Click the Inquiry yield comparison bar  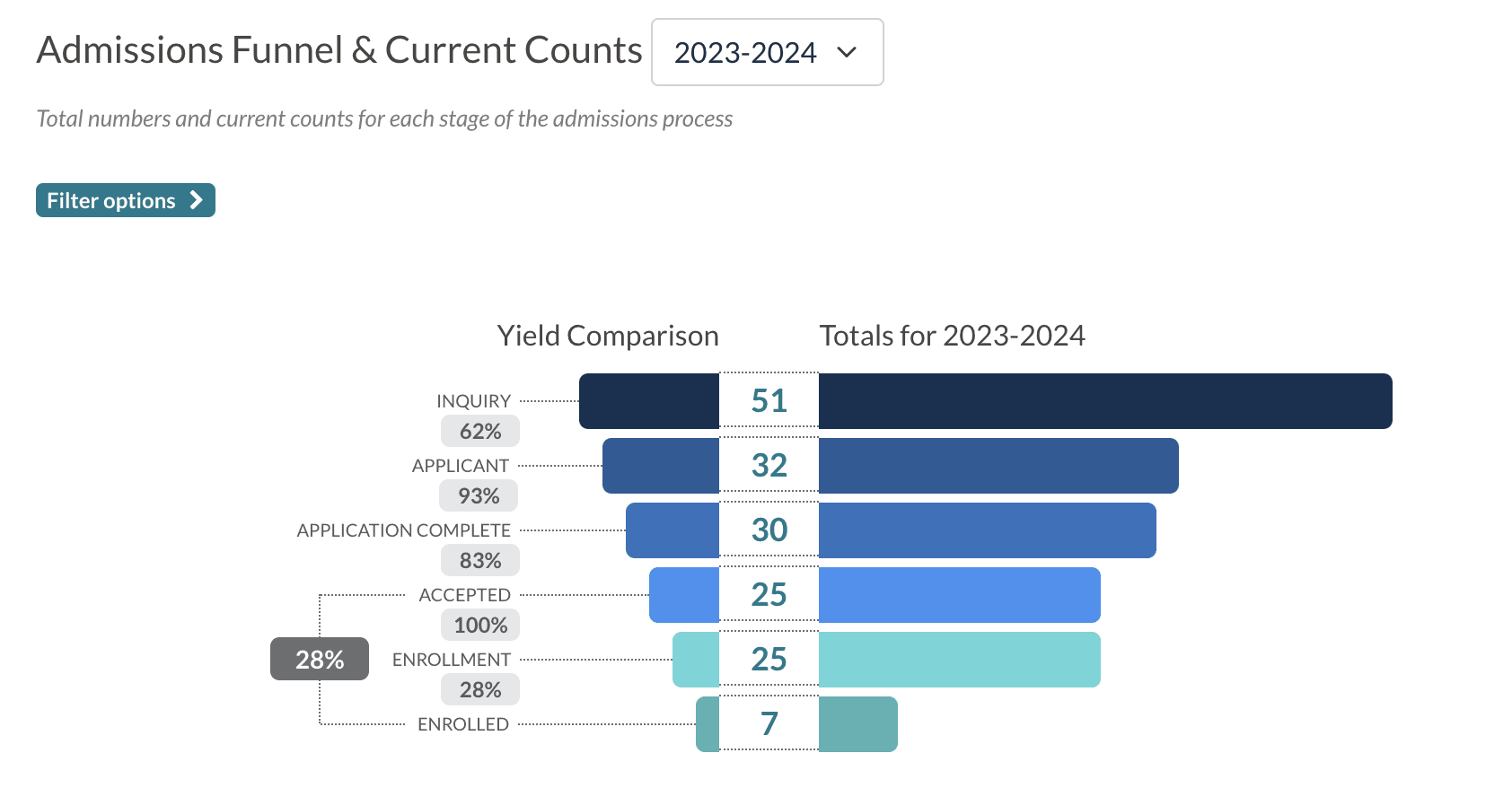coord(649,401)
